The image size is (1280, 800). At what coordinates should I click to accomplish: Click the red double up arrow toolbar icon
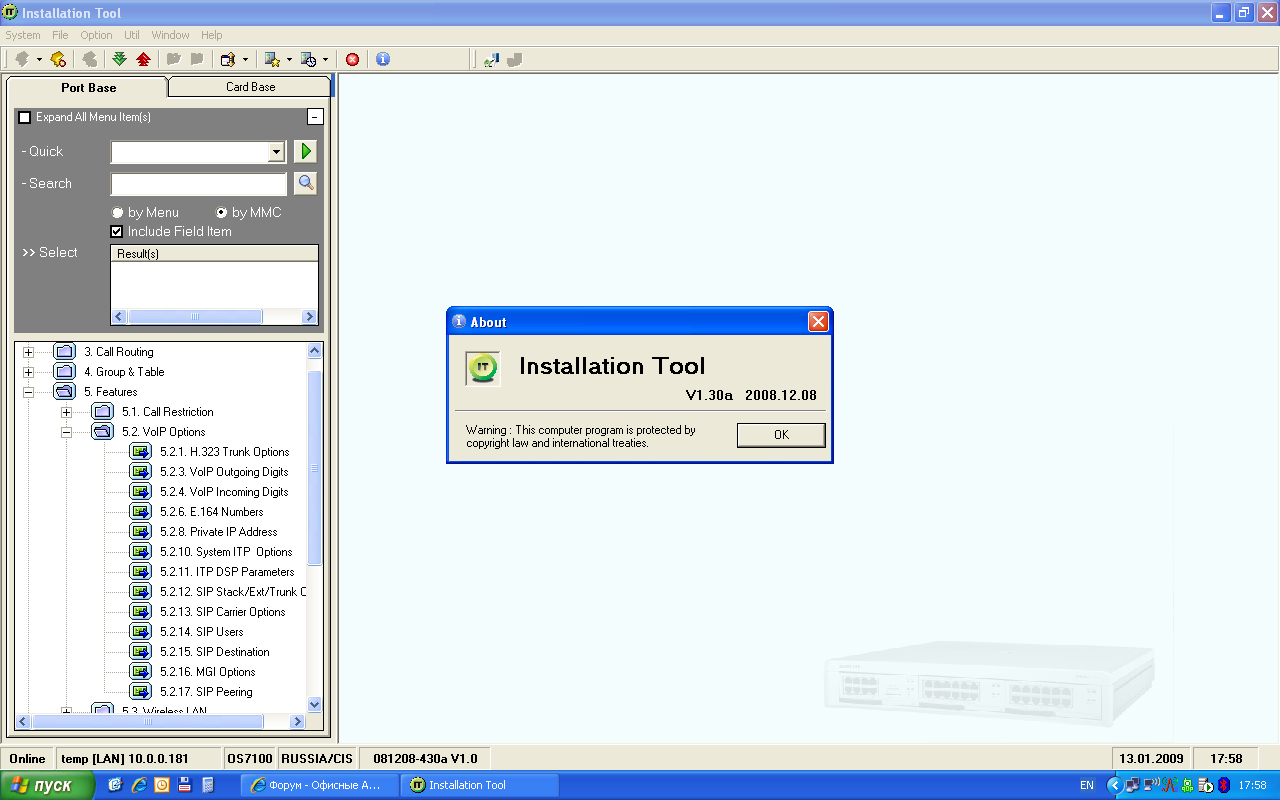[x=143, y=59]
